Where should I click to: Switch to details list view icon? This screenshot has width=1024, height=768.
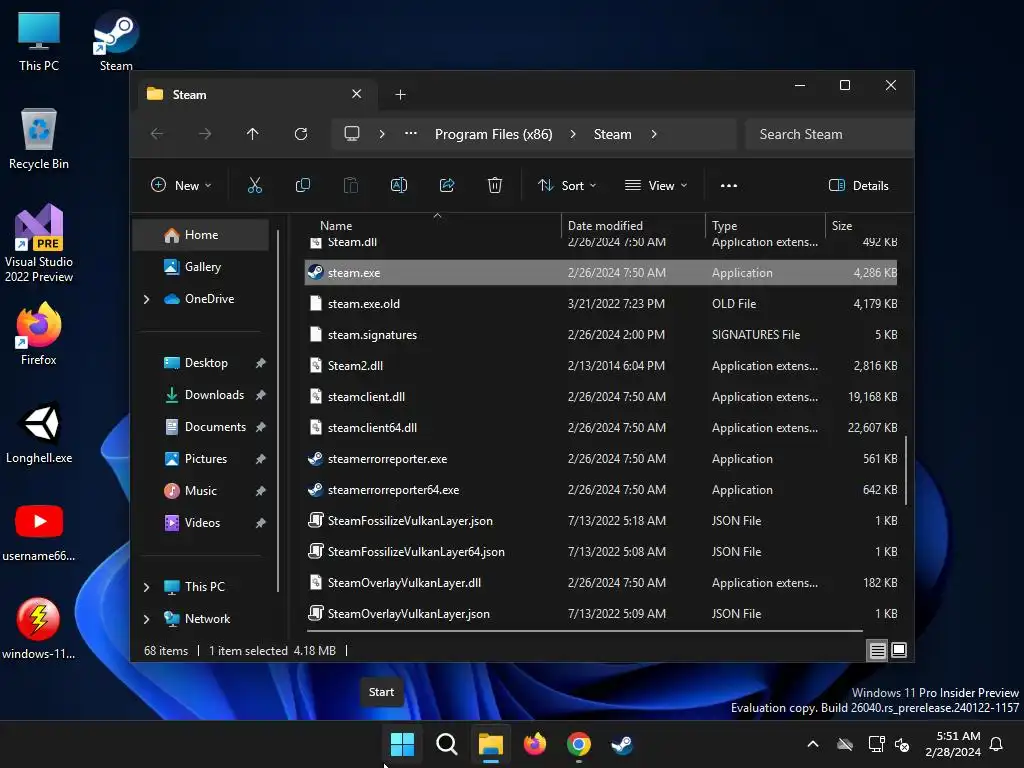click(x=877, y=650)
